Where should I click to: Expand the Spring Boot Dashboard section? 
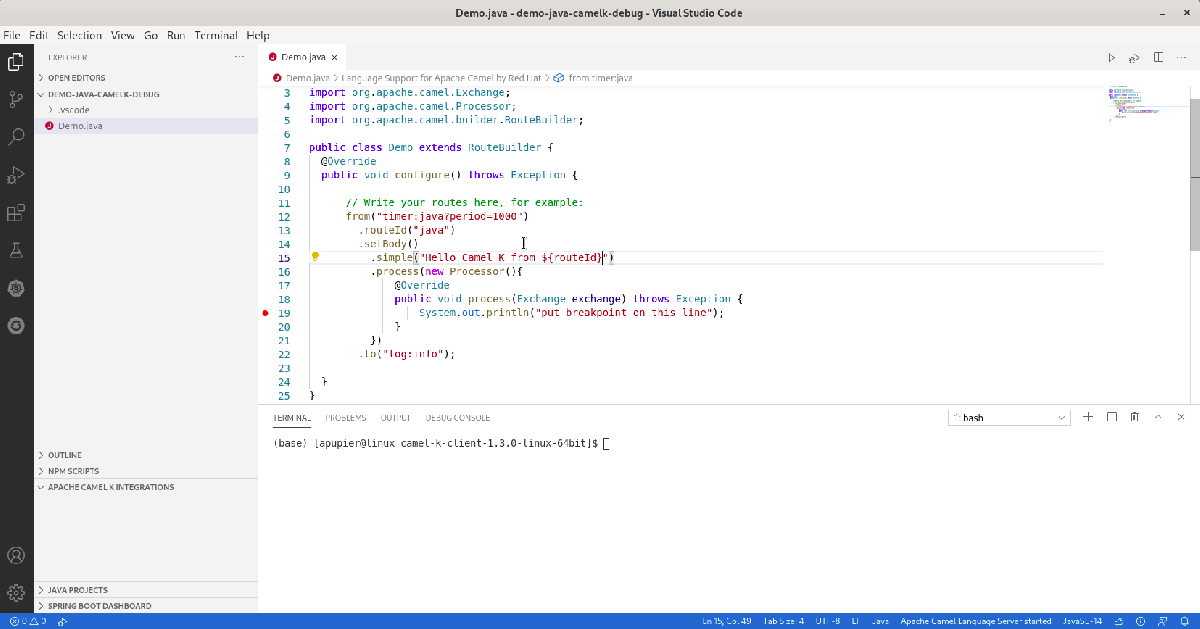[146, 606]
